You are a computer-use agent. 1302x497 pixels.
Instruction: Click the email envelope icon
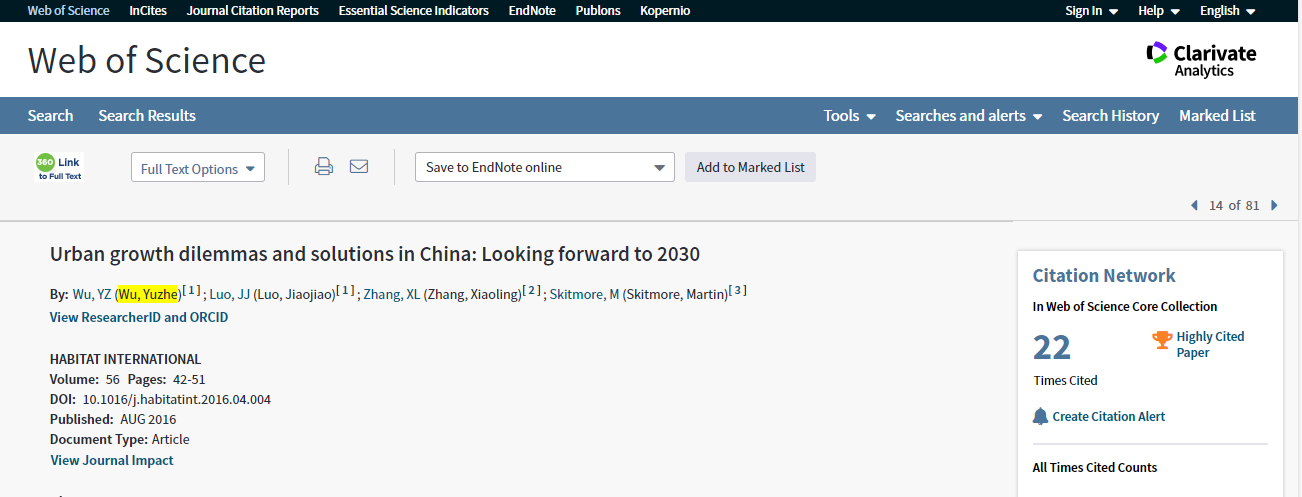tap(359, 166)
